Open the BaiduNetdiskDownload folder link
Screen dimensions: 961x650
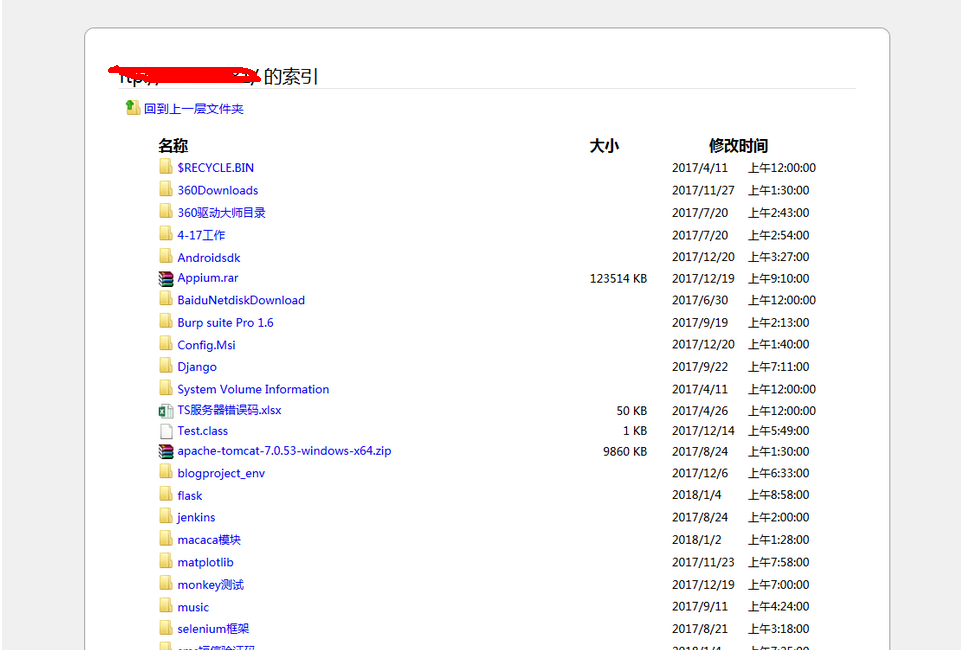(x=241, y=300)
